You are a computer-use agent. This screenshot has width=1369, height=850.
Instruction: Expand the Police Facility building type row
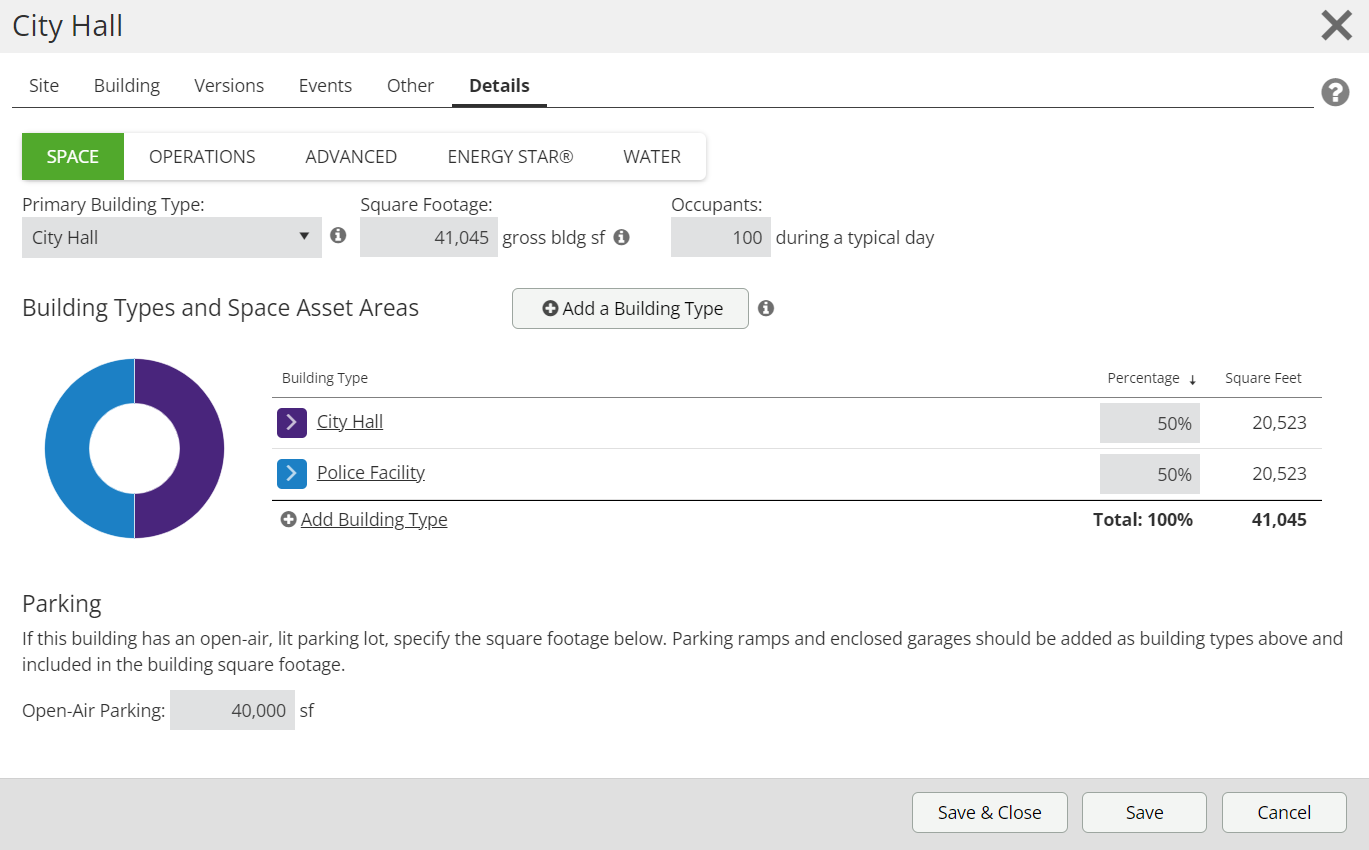(291, 473)
